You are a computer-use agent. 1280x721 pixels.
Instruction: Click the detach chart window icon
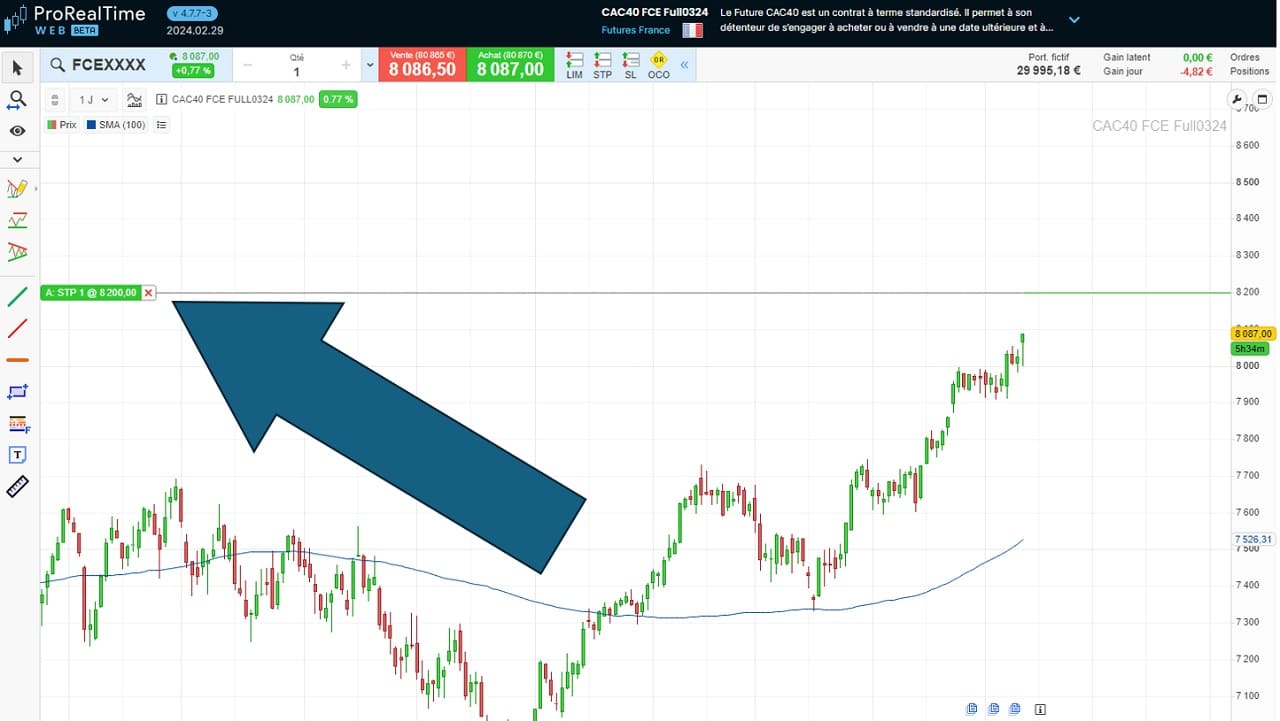[x=1262, y=99]
